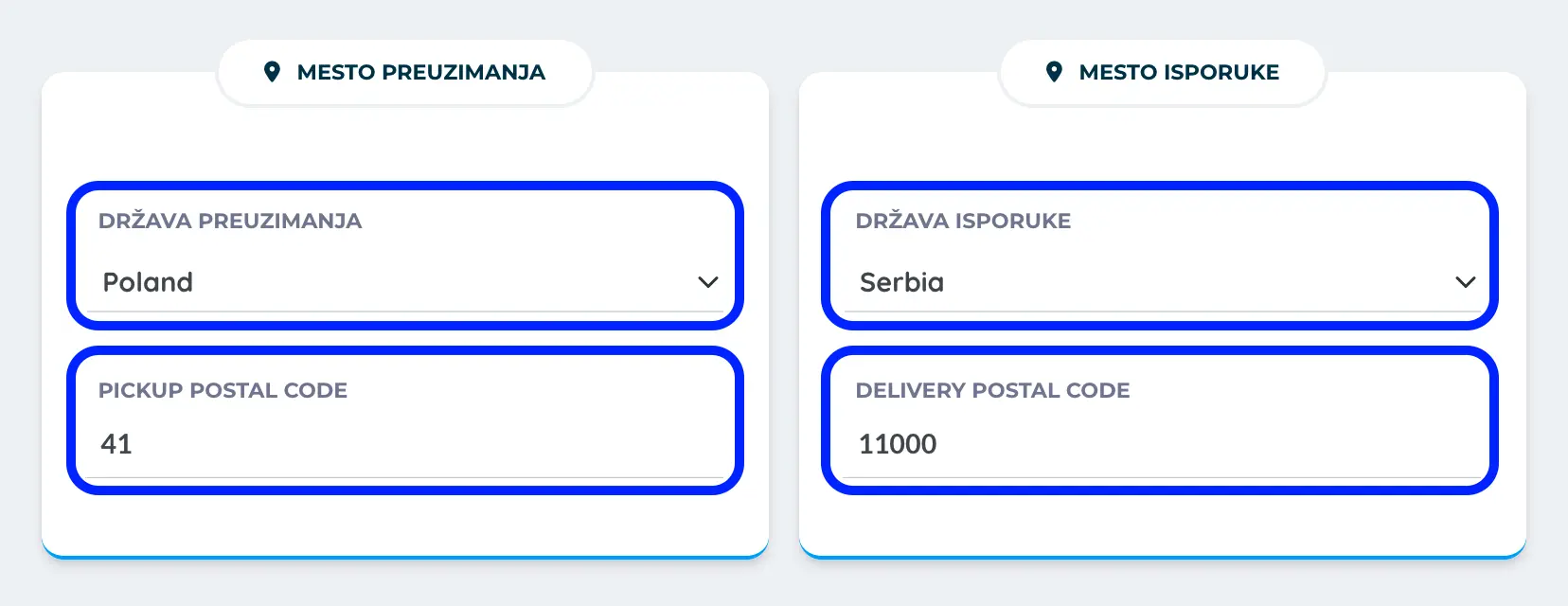Expand the chevron arrow next to Serbia

click(1465, 282)
